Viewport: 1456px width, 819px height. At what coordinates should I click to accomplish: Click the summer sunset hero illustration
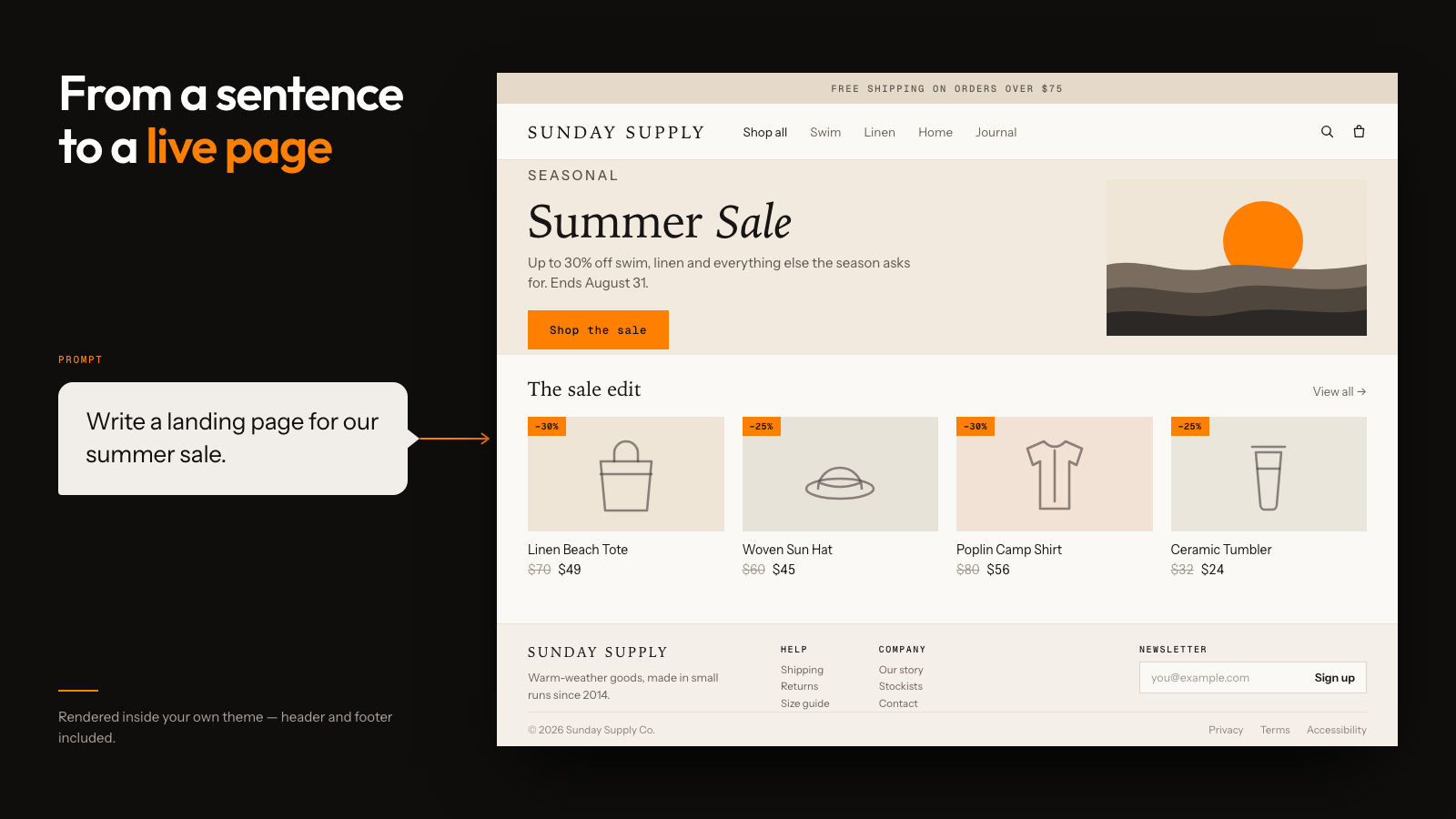tap(1237, 258)
